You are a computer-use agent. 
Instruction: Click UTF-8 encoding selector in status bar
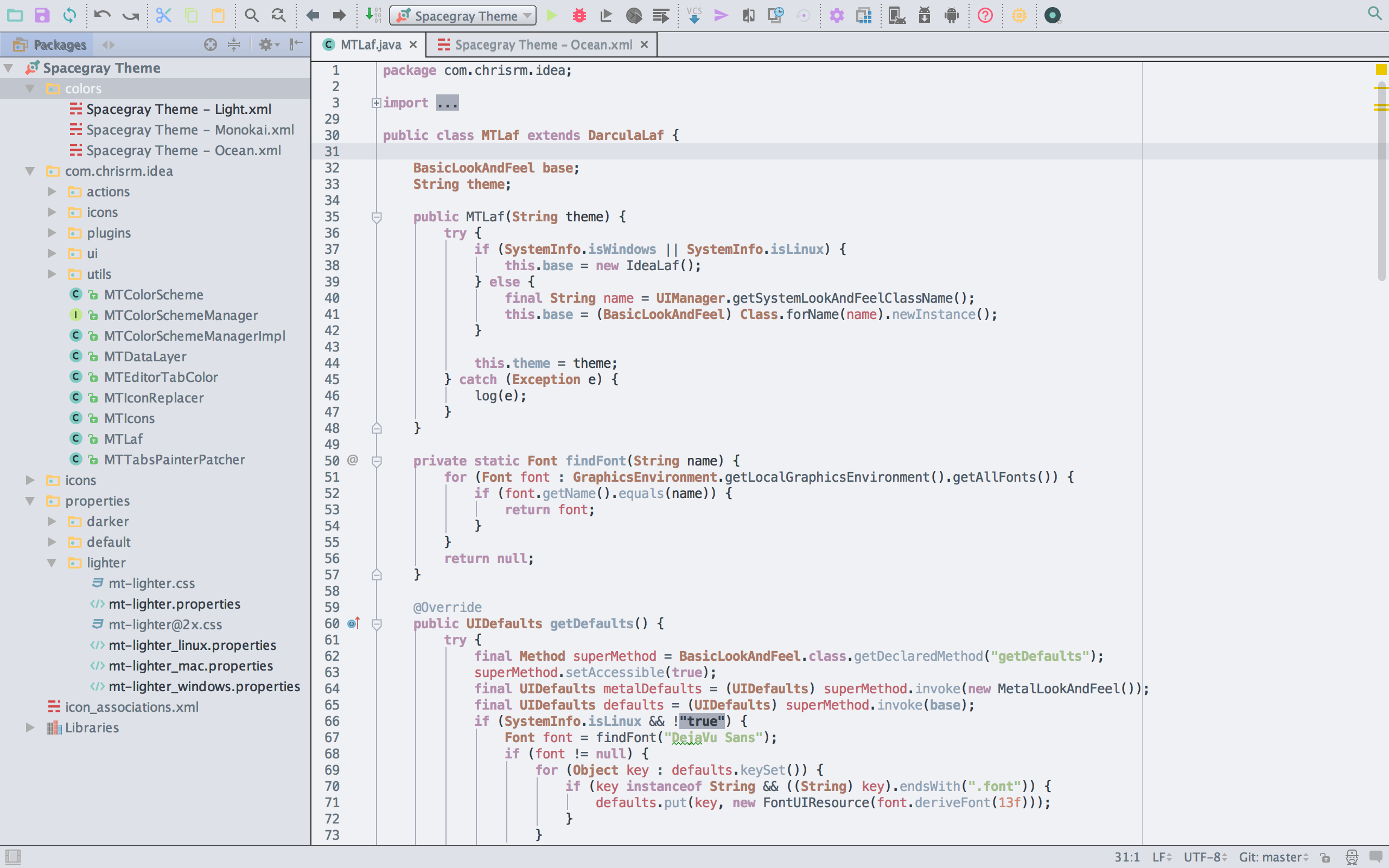click(x=1204, y=857)
